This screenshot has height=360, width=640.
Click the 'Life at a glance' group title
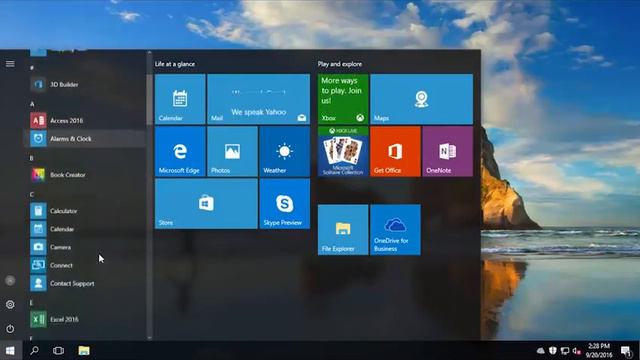point(175,64)
